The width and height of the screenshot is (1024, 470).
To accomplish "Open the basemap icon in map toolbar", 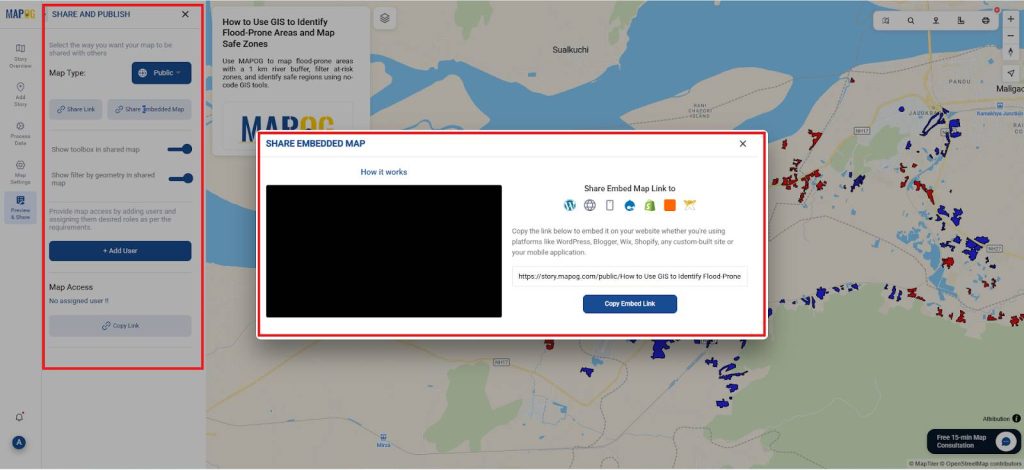I will pos(886,20).
